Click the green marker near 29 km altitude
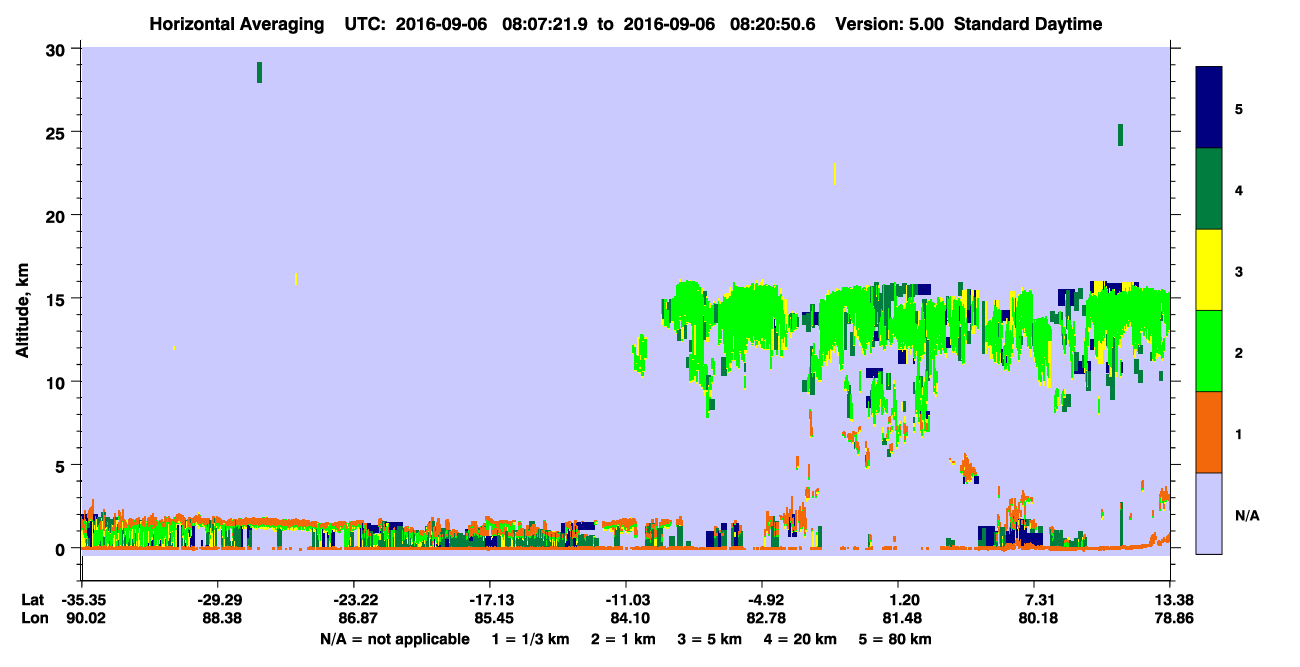 tap(260, 72)
